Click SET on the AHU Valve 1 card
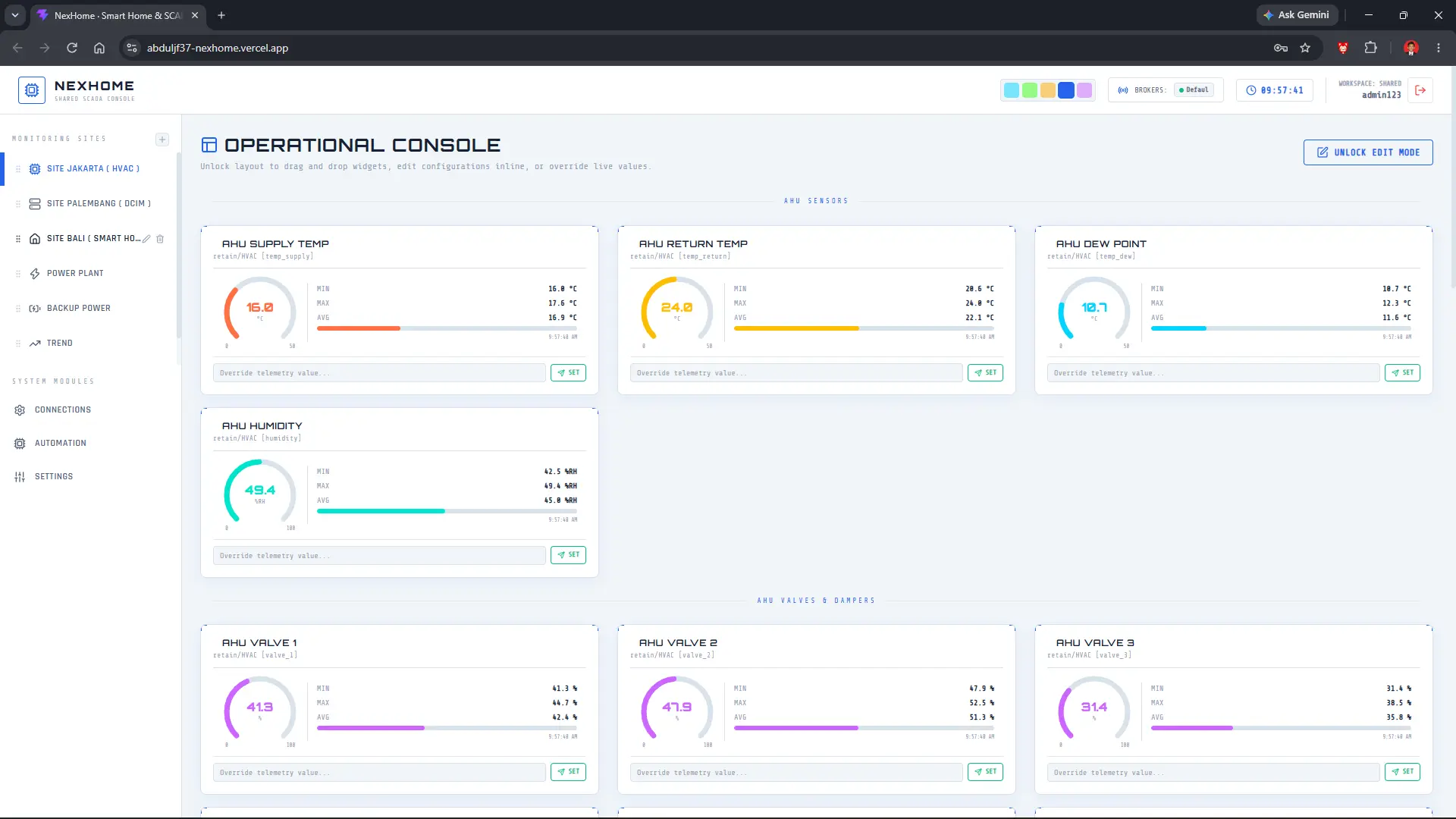The image size is (1456, 819). [568, 772]
